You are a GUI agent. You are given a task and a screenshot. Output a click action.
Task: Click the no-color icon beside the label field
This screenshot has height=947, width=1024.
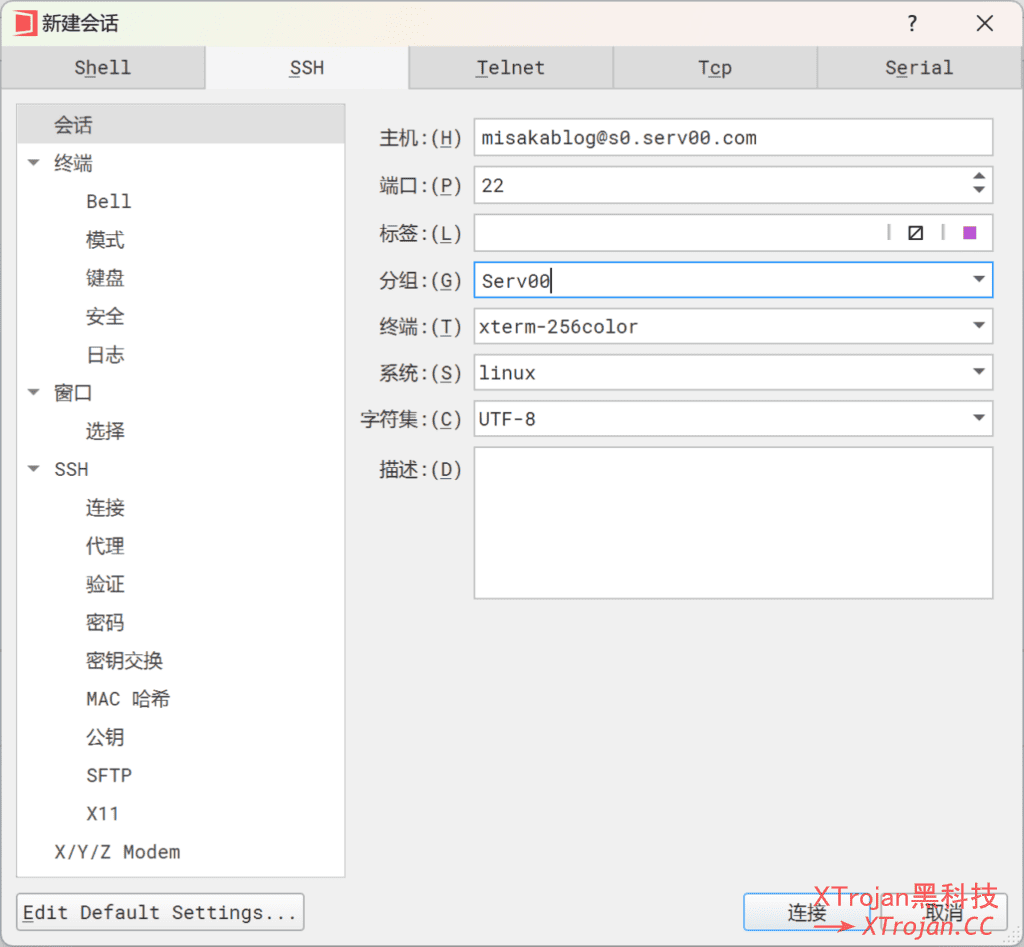[x=915, y=232]
